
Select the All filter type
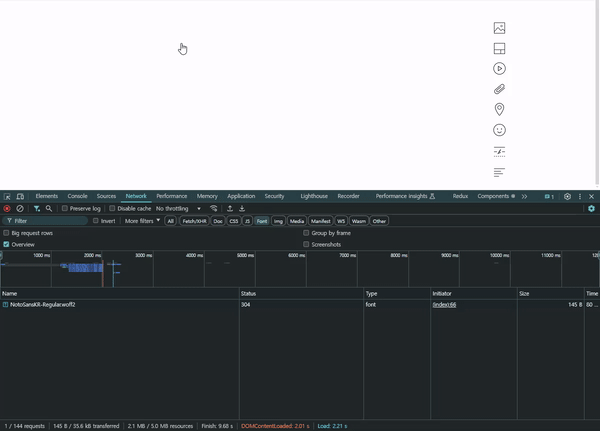pos(170,221)
